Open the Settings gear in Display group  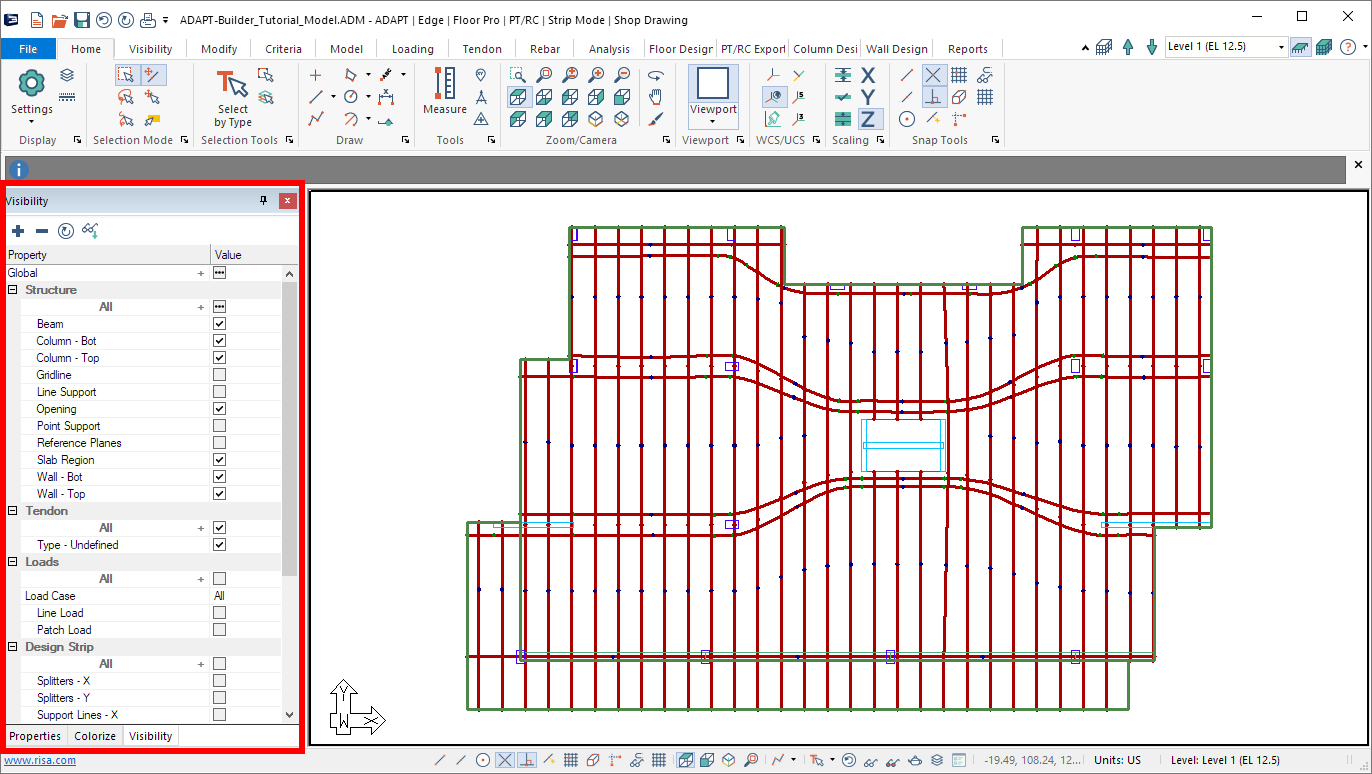click(32, 84)
